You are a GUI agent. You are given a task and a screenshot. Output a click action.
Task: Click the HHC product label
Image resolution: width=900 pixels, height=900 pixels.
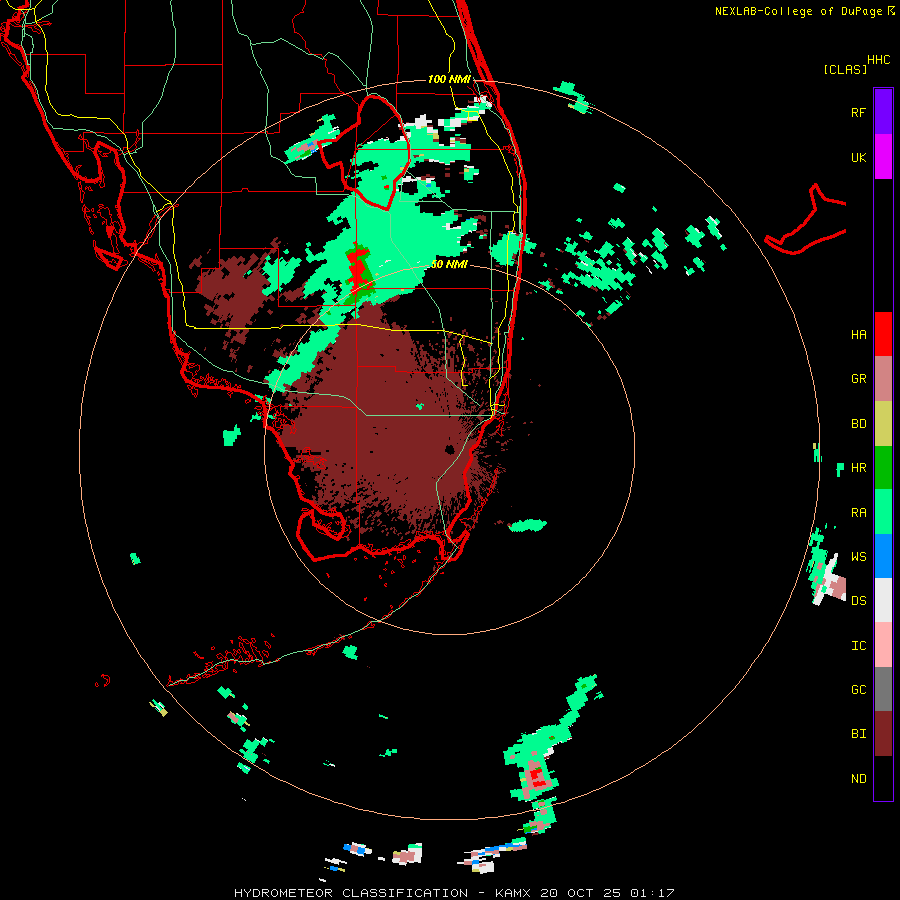tap(878, 60)
